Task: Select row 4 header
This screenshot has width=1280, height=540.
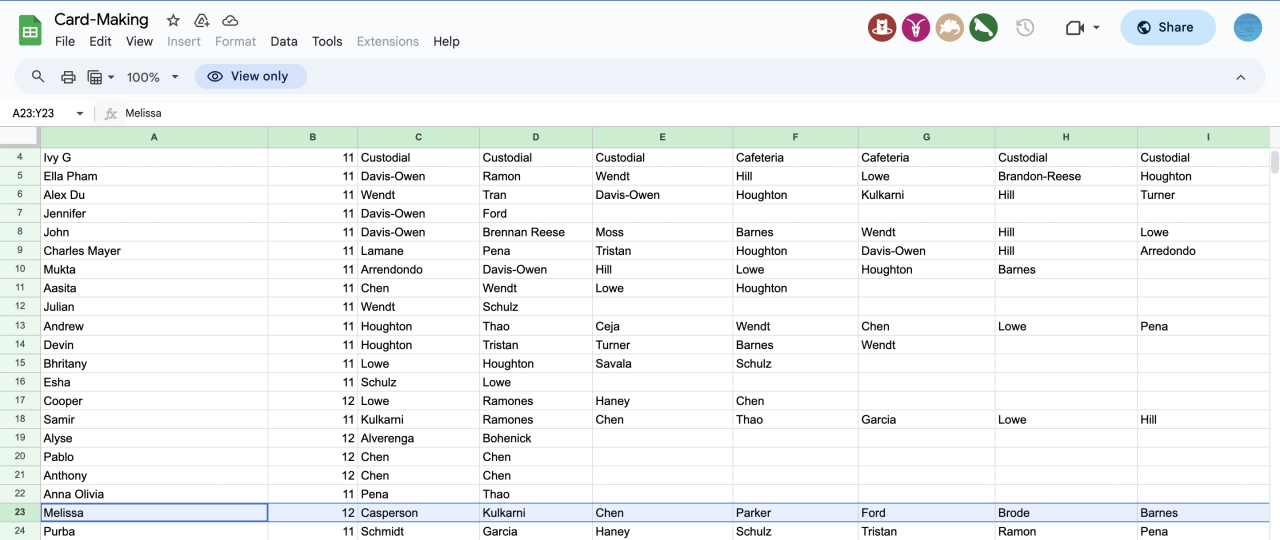Action: [x=20, y=157]
